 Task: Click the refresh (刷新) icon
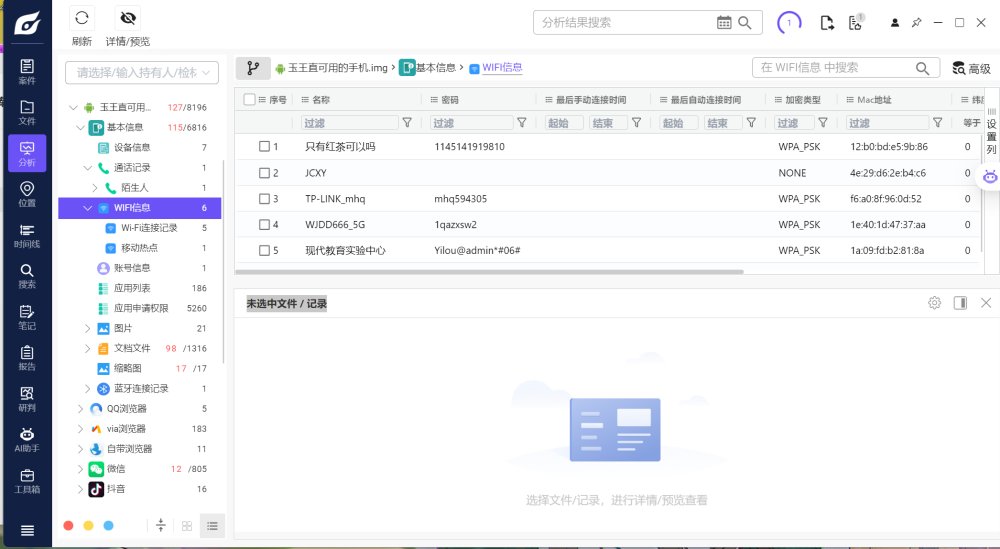[82, 18]
